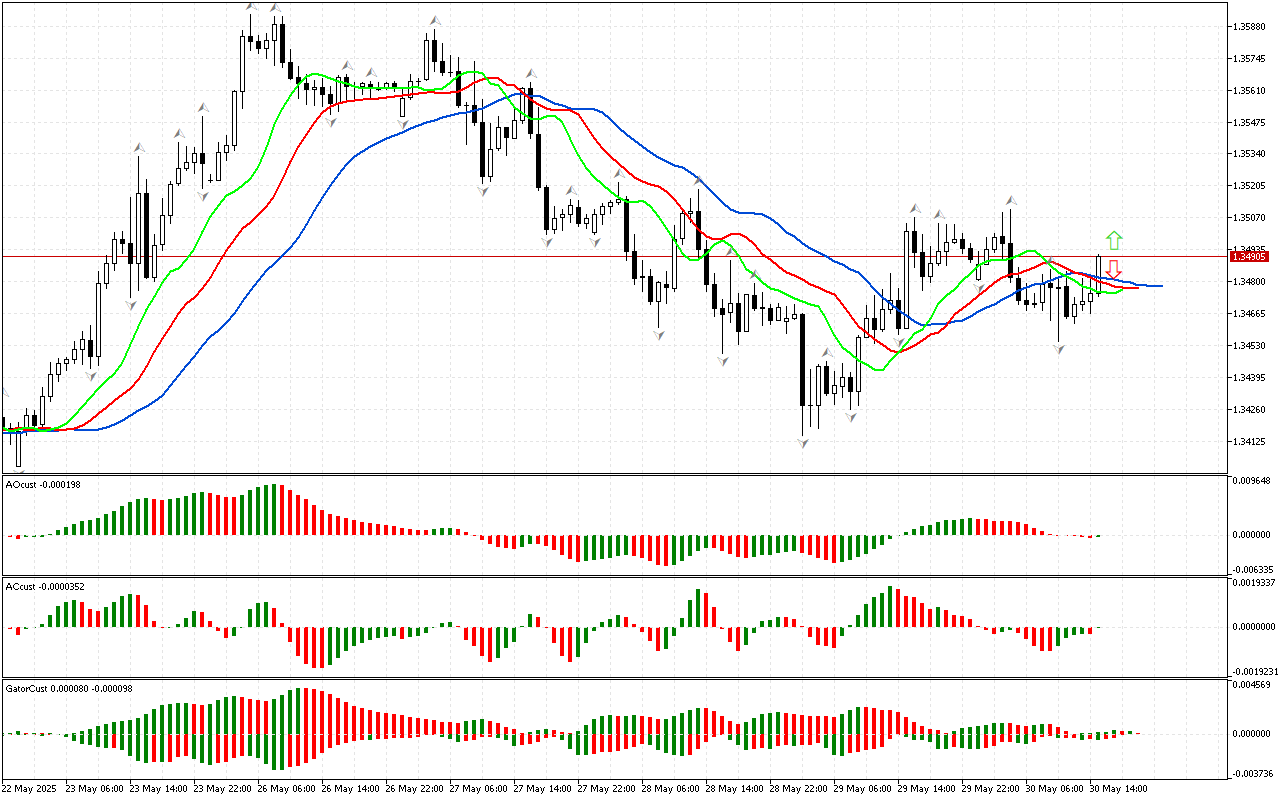The height and width of the screenshot is (800, 1280).
Task: Click the green up arrow signal
Action: 1114,240
